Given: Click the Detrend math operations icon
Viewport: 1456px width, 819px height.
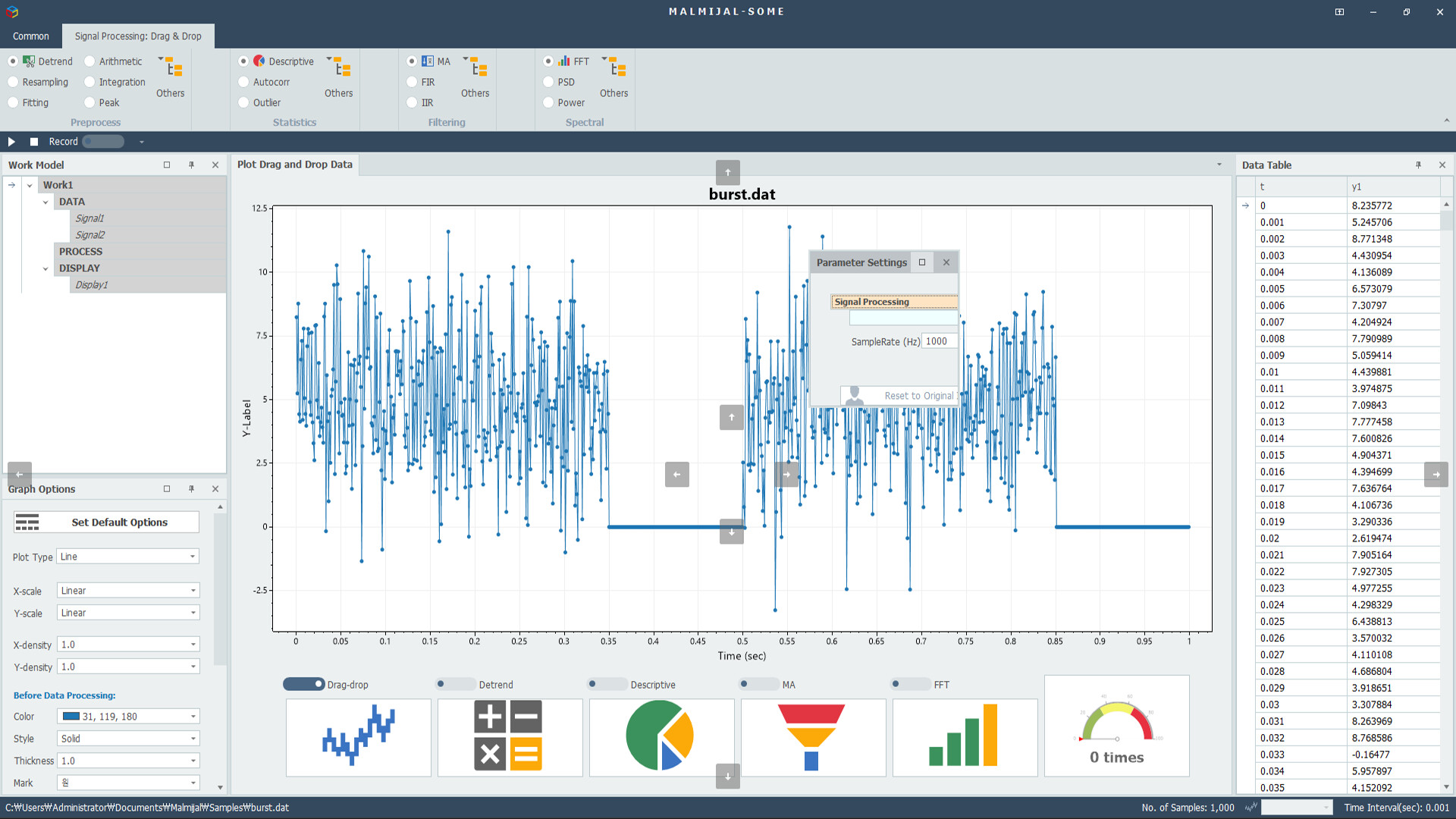Looking at the screenshot, I should click(x=510, y=736).
